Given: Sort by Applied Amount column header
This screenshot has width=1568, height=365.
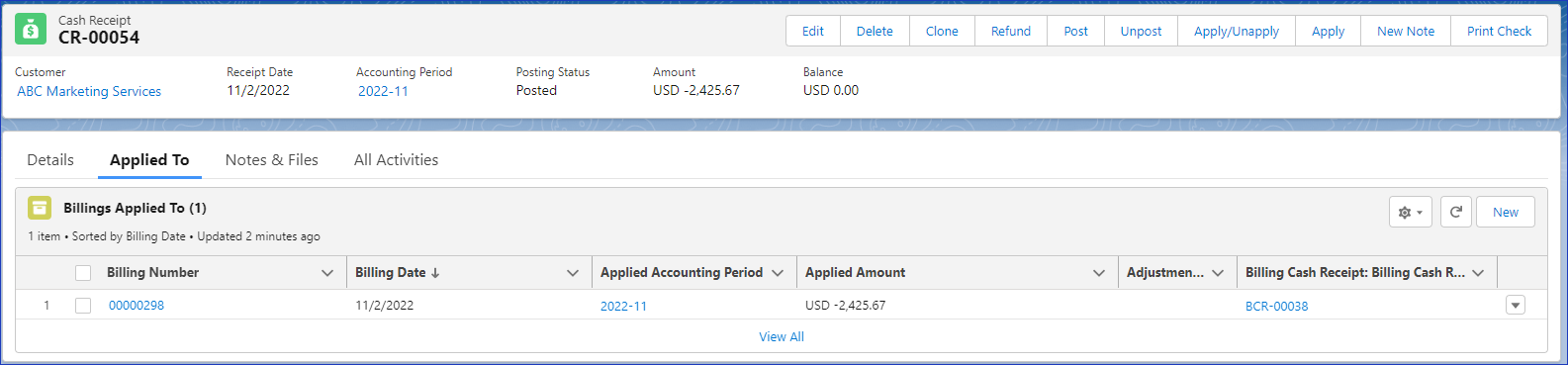Looking at the screenshot, I should [855, 272].
